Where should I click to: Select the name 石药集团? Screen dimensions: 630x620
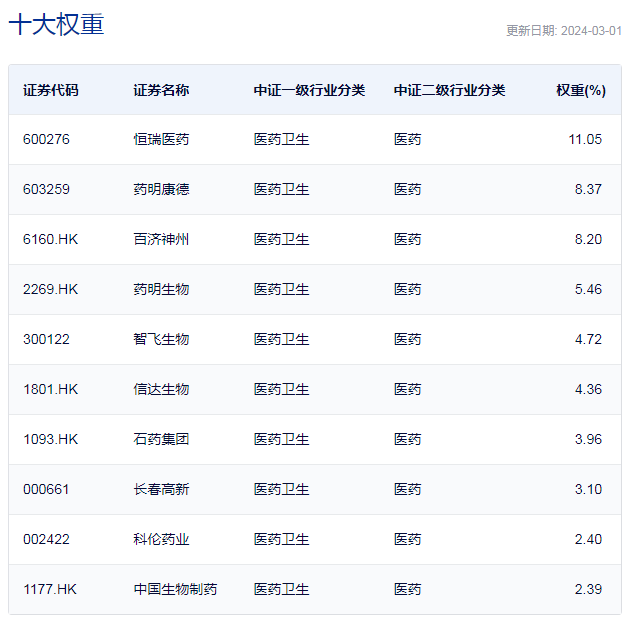161,439
